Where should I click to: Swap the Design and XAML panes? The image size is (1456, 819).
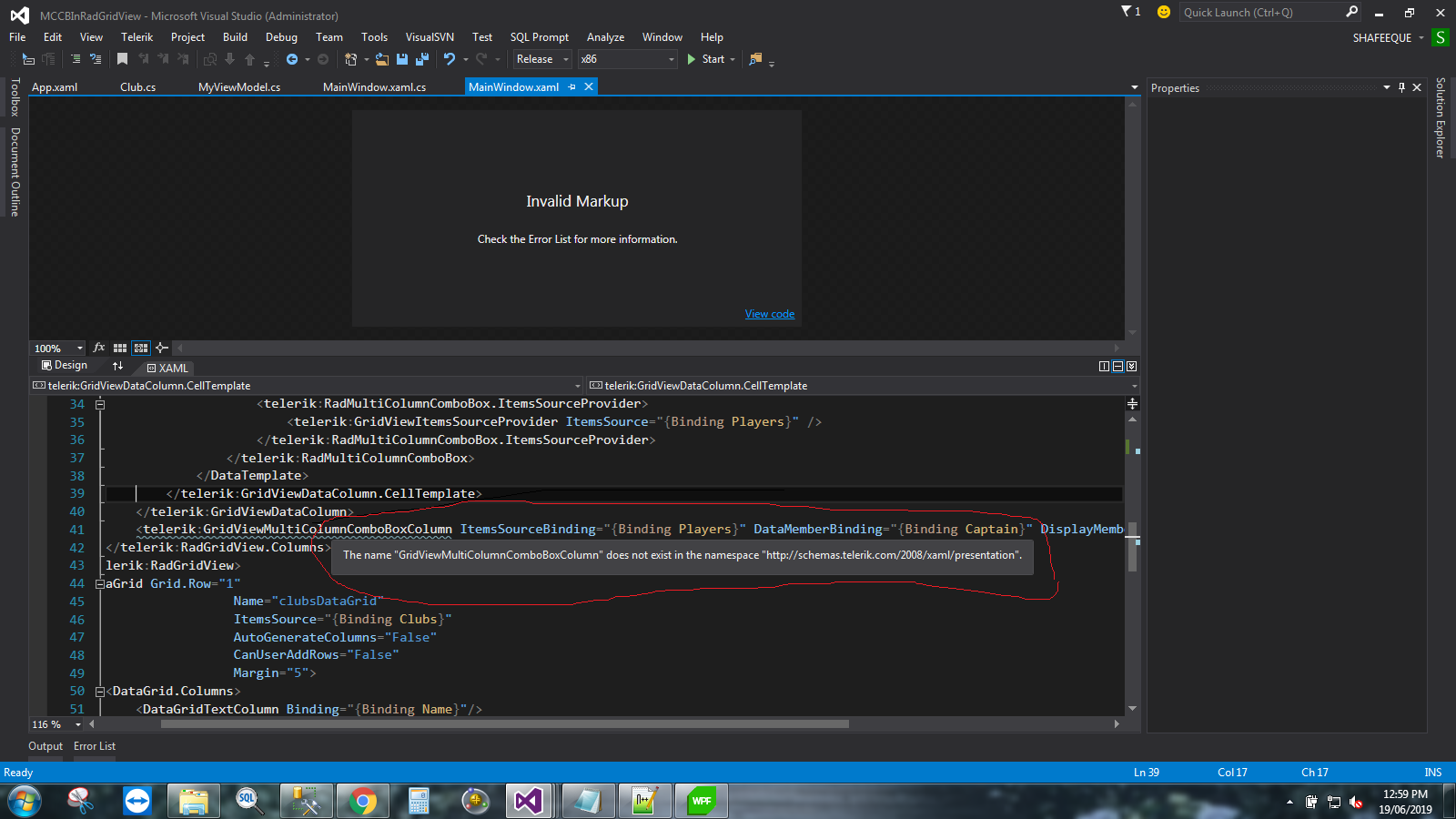(x=117, y=366)
